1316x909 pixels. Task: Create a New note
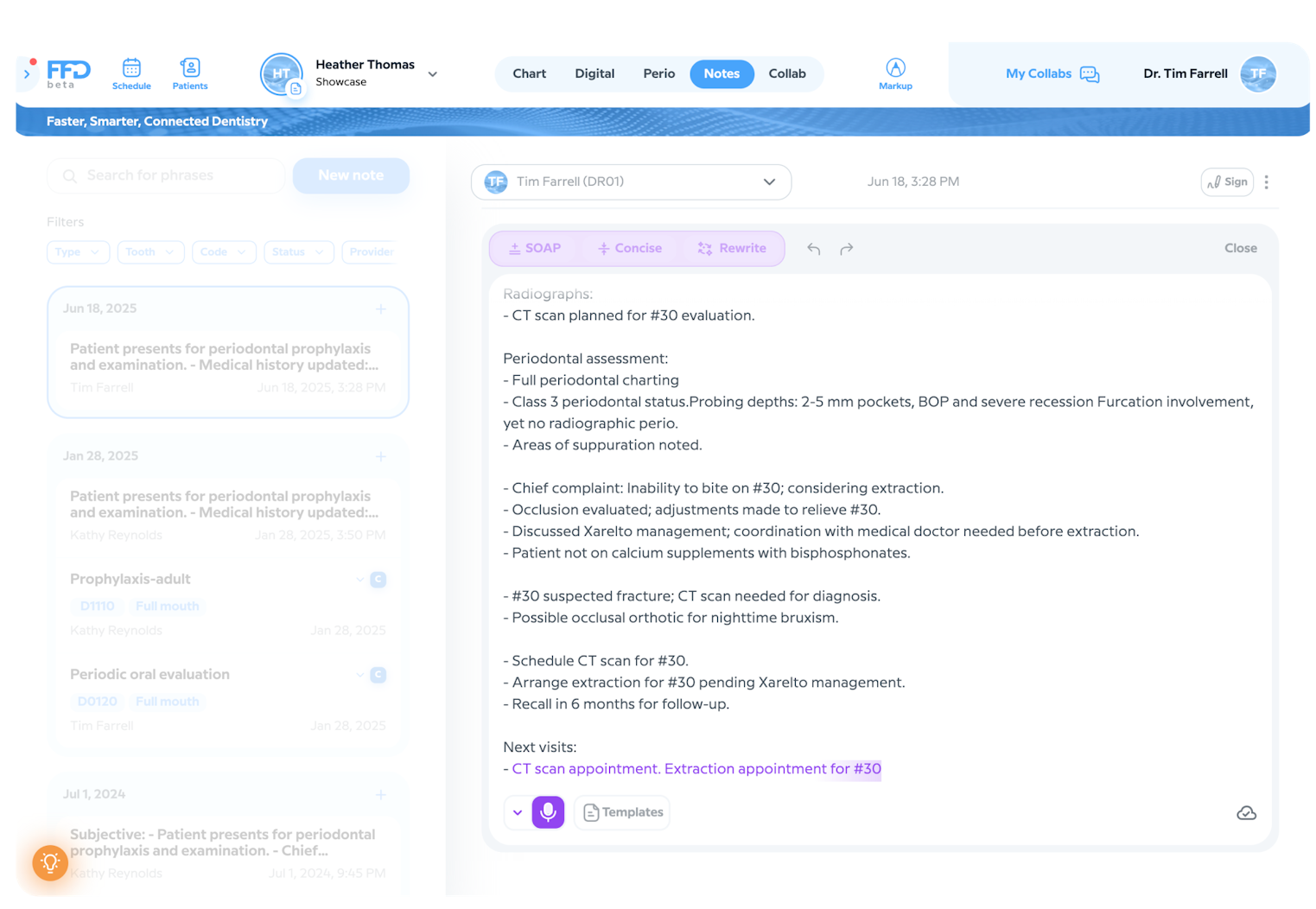pyautogui.click(x=351, y=175)
